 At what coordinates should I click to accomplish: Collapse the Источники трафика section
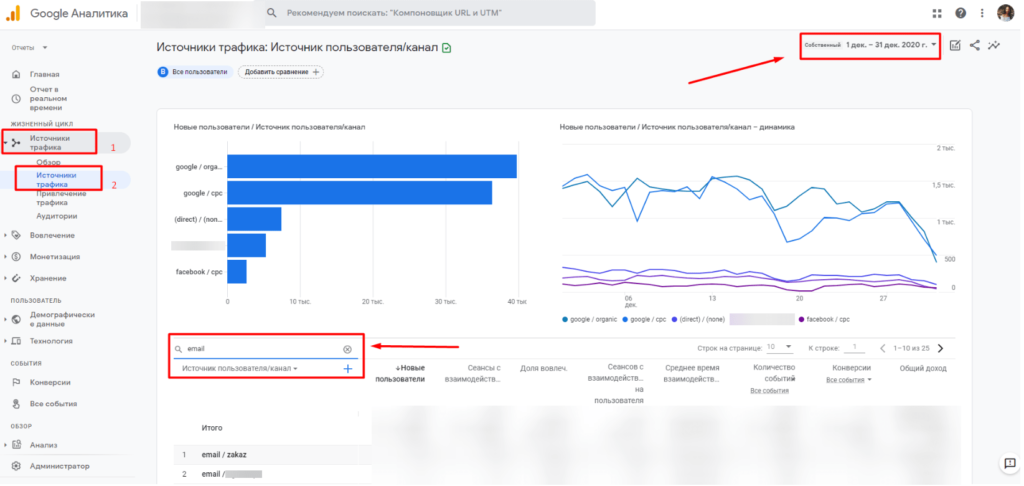5,142
